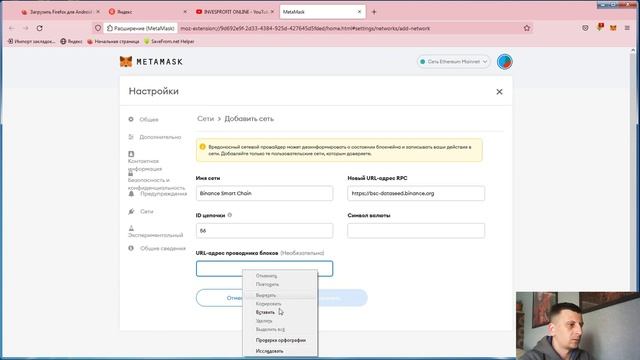Open the SaveFrom.net Helper bookmark

point(169,41)
